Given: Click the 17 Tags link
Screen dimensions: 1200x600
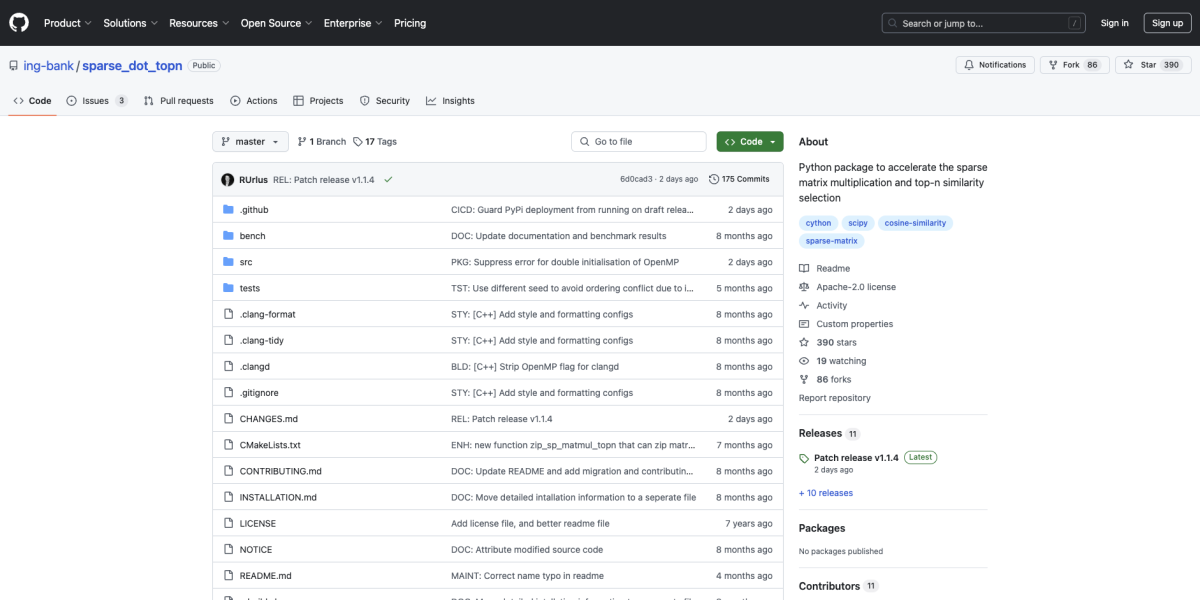Looking at the screenshot, I should pyautogui.click(x=375, y=142).
